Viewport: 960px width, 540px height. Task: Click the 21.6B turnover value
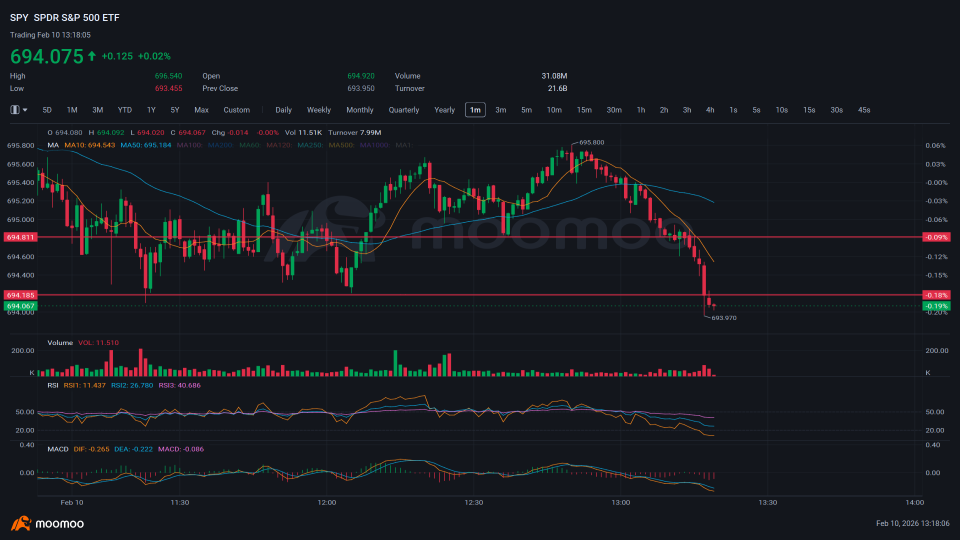pos(557,89)
